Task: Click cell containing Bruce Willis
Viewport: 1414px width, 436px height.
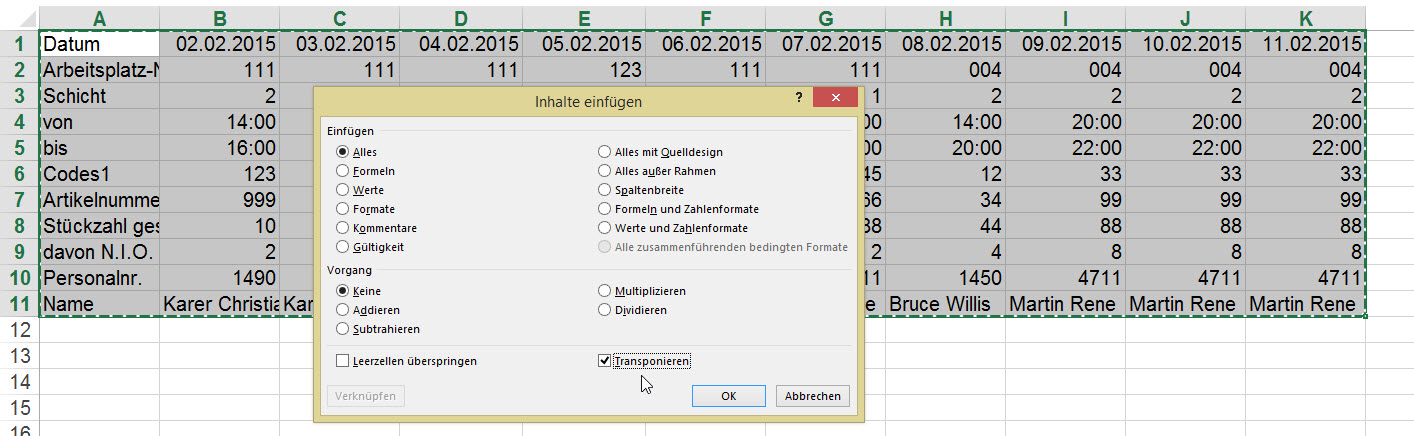Action: point(944,303)
